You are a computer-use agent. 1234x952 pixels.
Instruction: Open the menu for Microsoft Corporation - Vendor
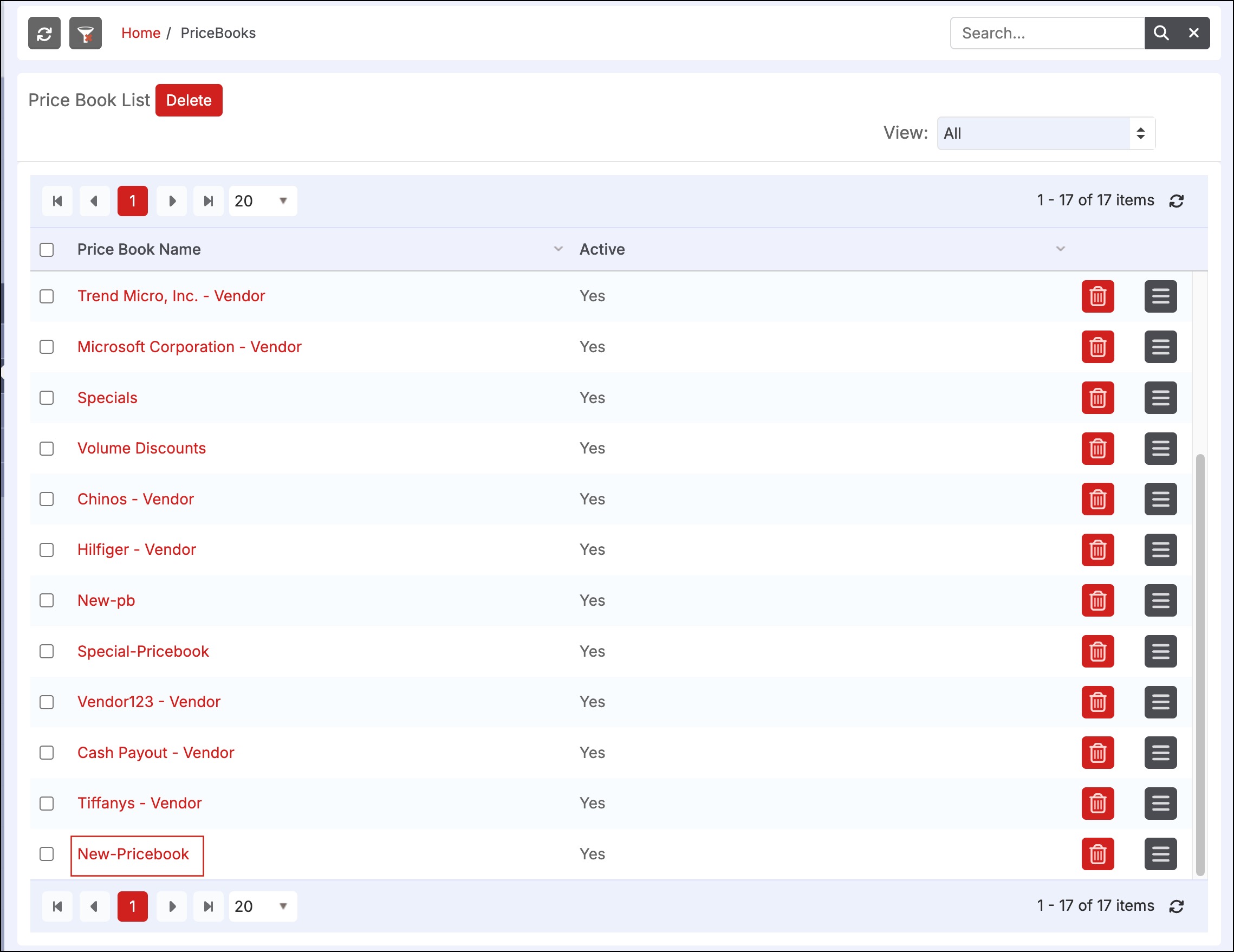click(x=1160, y=347)
